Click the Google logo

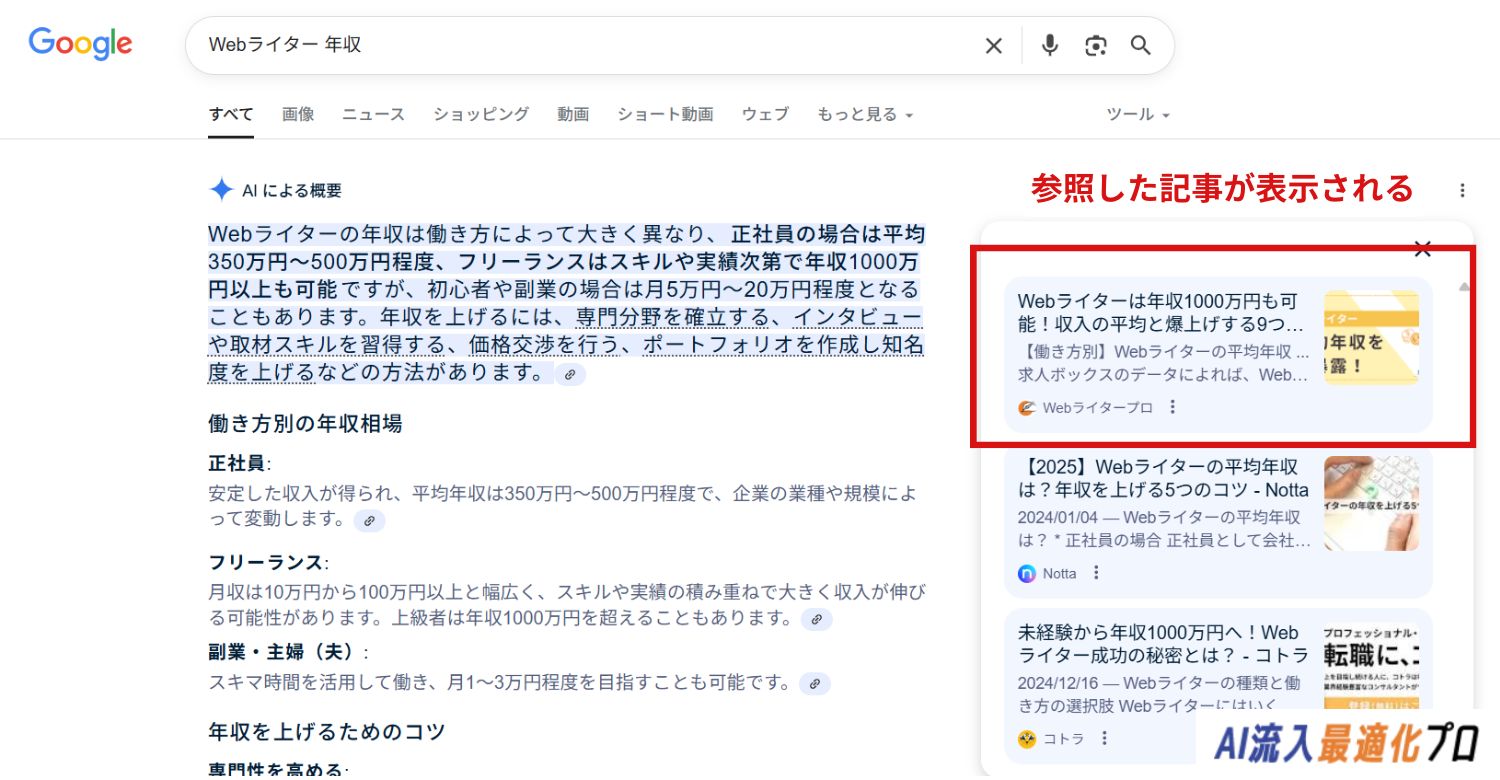[80, 44]
